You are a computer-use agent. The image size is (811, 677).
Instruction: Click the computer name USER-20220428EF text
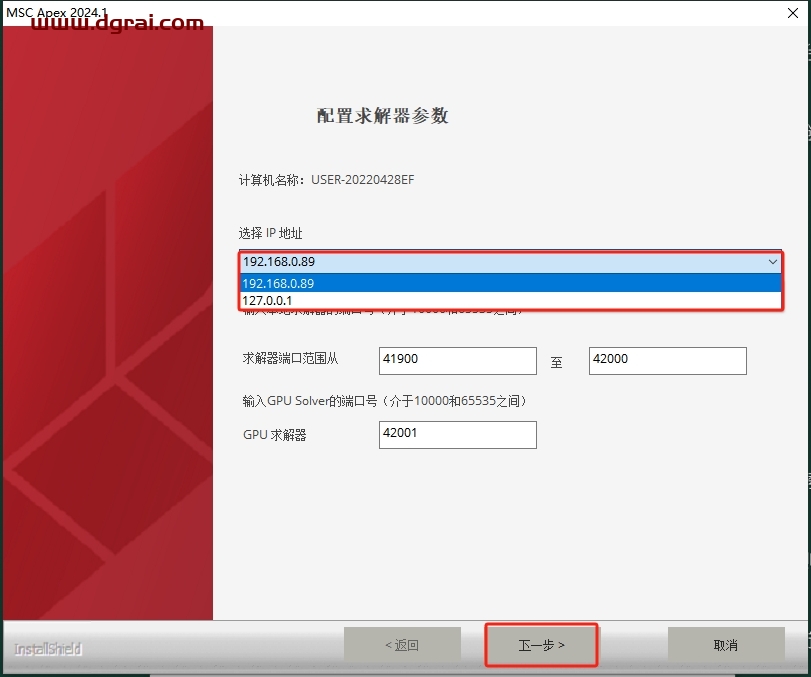363,179
